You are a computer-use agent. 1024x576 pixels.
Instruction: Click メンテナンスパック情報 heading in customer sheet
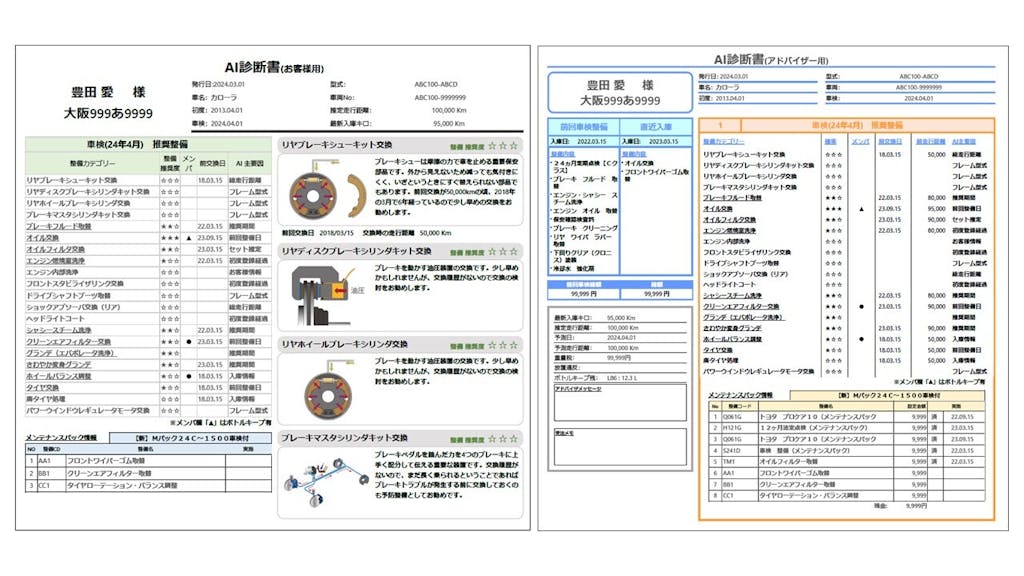coord(62,437)
